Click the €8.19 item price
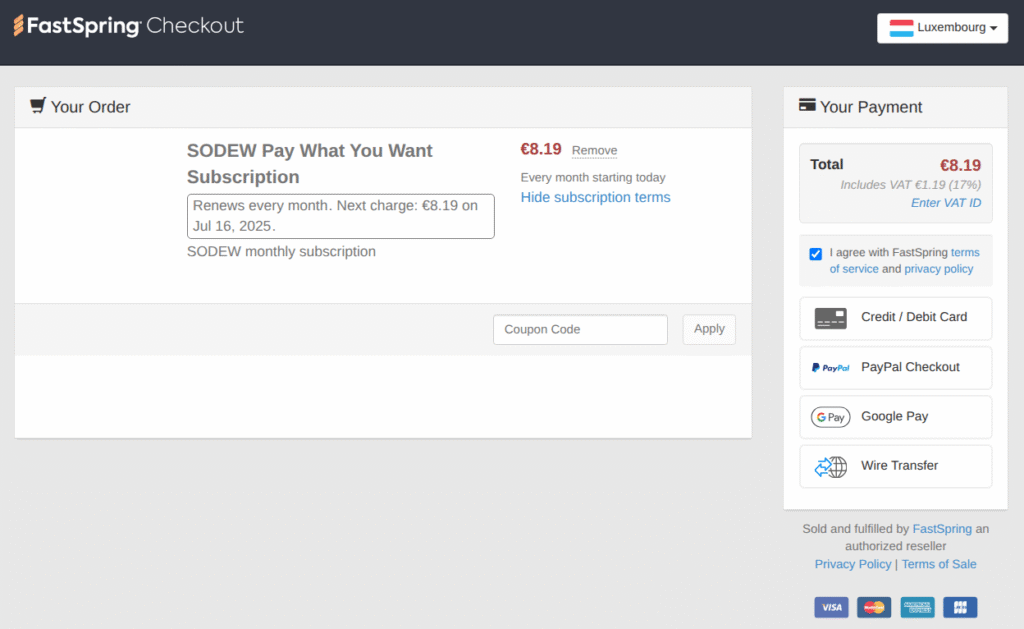The width and height of the screenshot is (1024, 629). point(541,150)
